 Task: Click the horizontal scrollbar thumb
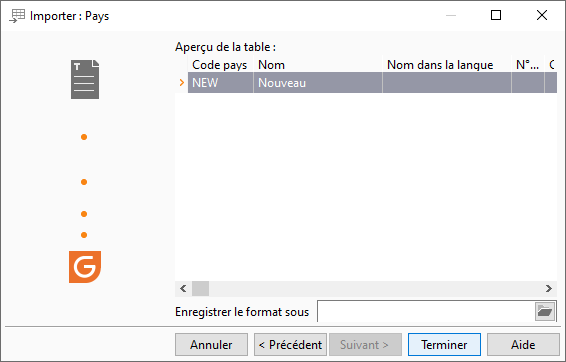(200, 288)
